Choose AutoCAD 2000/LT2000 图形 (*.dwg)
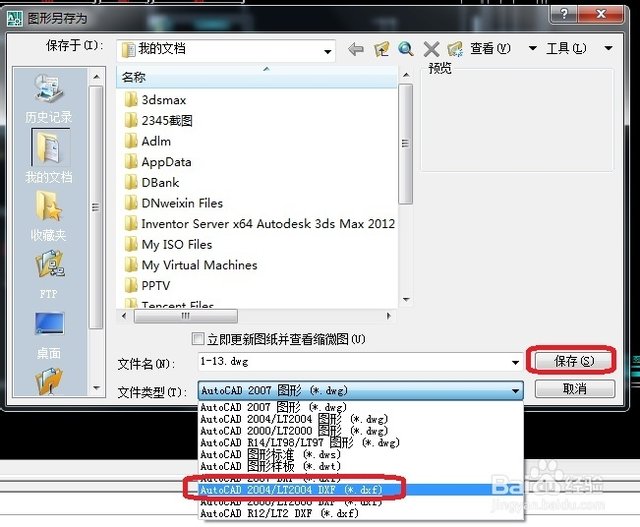 361,431
